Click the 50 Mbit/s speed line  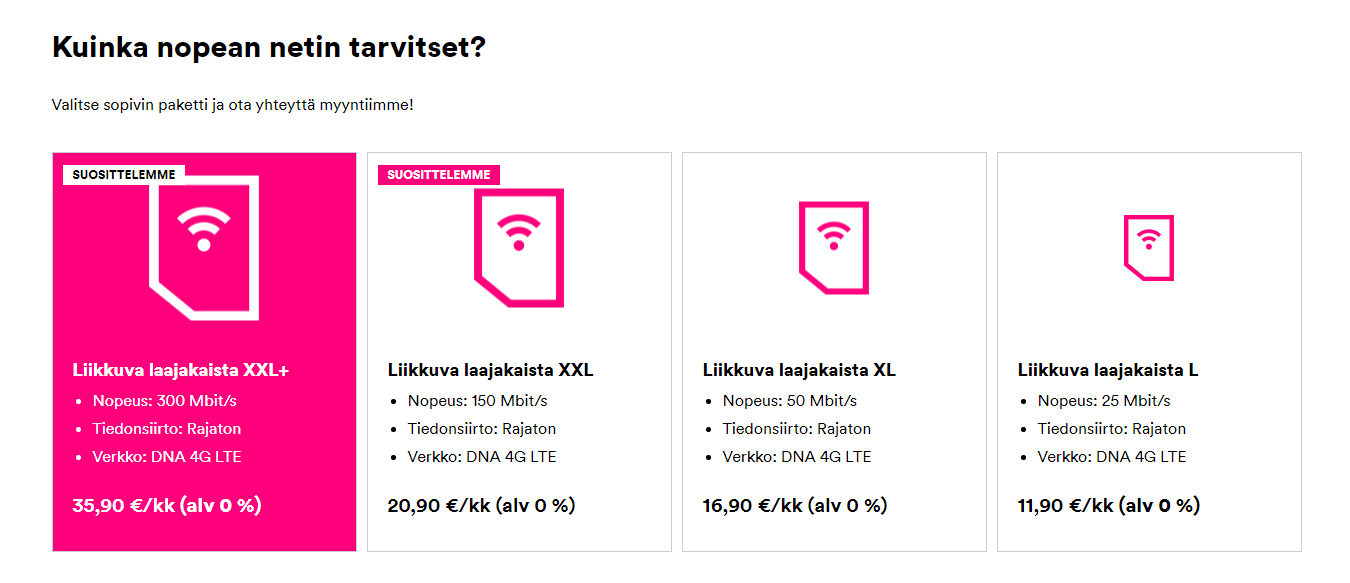click(789, 401)
